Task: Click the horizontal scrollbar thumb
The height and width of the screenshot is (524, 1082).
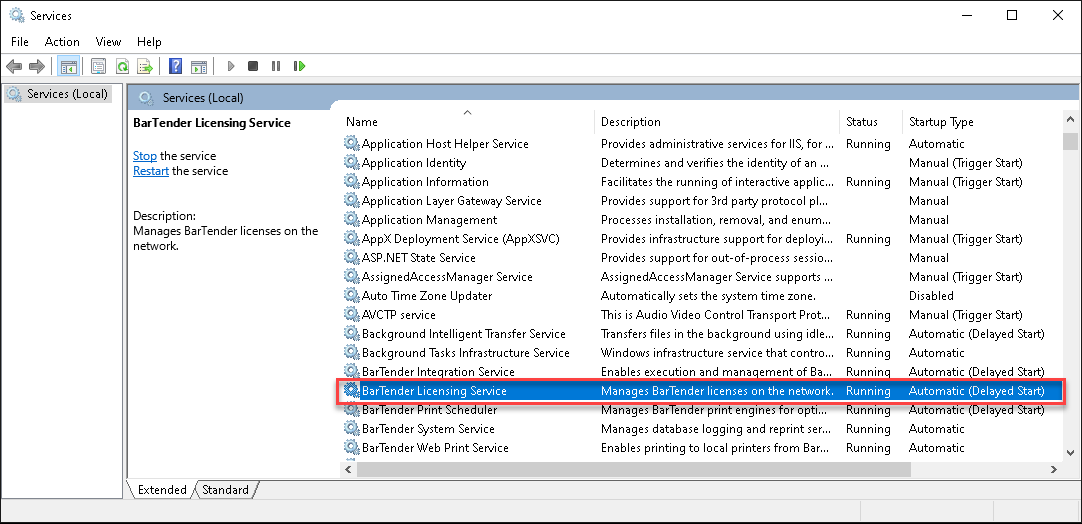Action: click(x=633, y=469)
